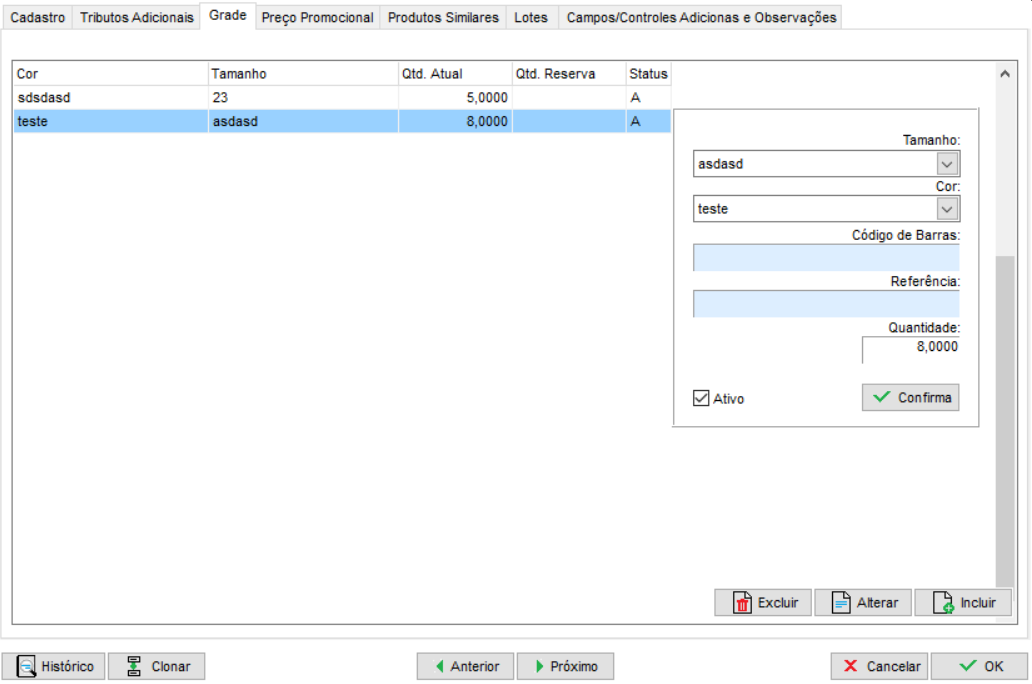
Task: Go to the Preço Promocional tab
Action: tap(317, 18)
